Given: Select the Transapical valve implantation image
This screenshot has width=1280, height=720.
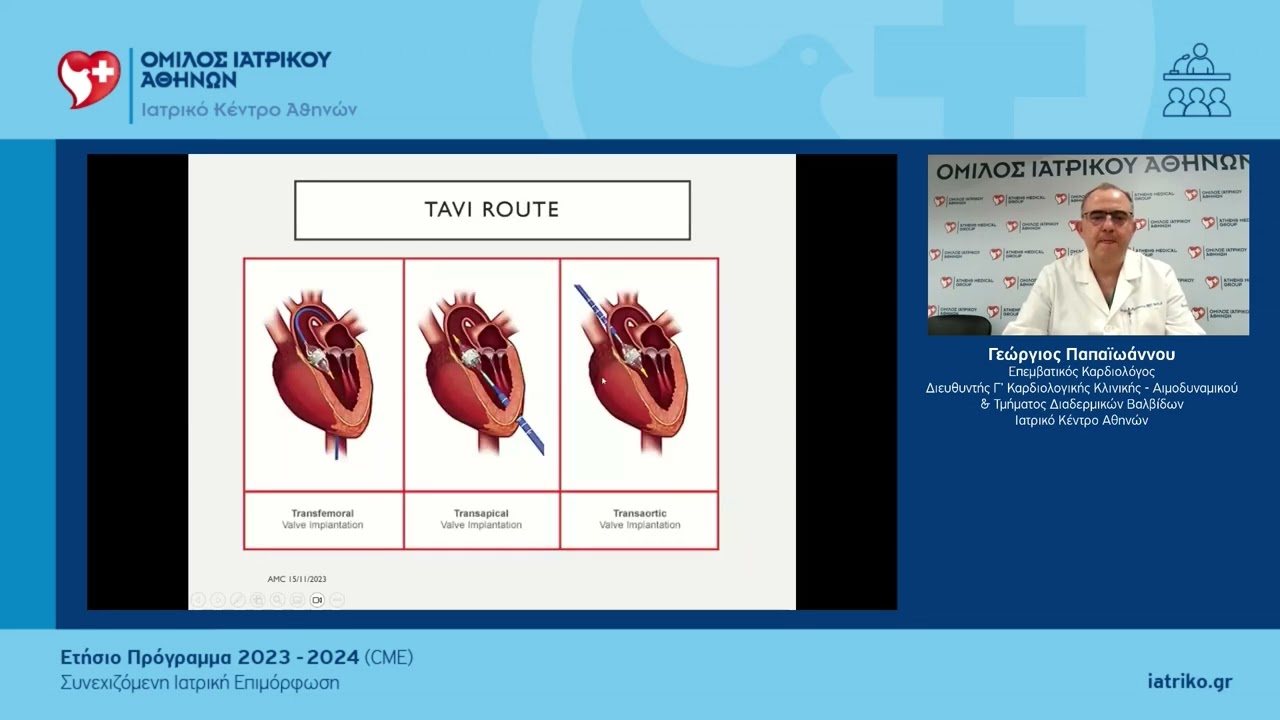Looking at the screenshot, I should pyautogui.click(x=482, y=375).
